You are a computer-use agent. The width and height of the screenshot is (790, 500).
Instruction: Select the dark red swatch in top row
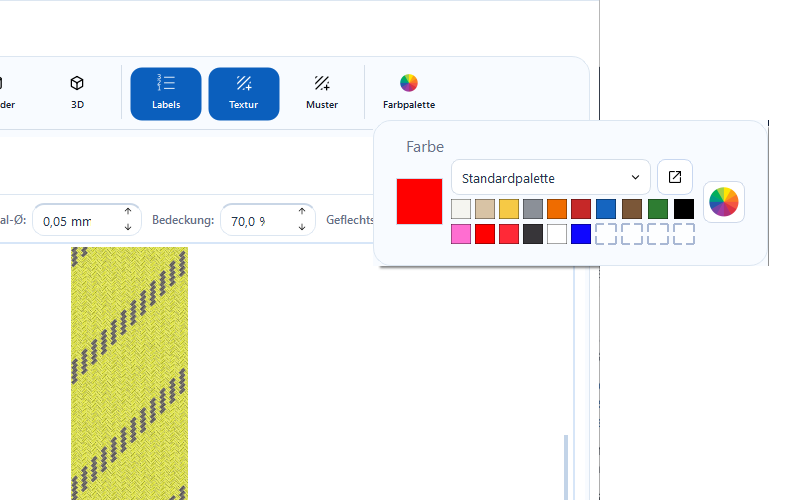(x=581, y=209)
